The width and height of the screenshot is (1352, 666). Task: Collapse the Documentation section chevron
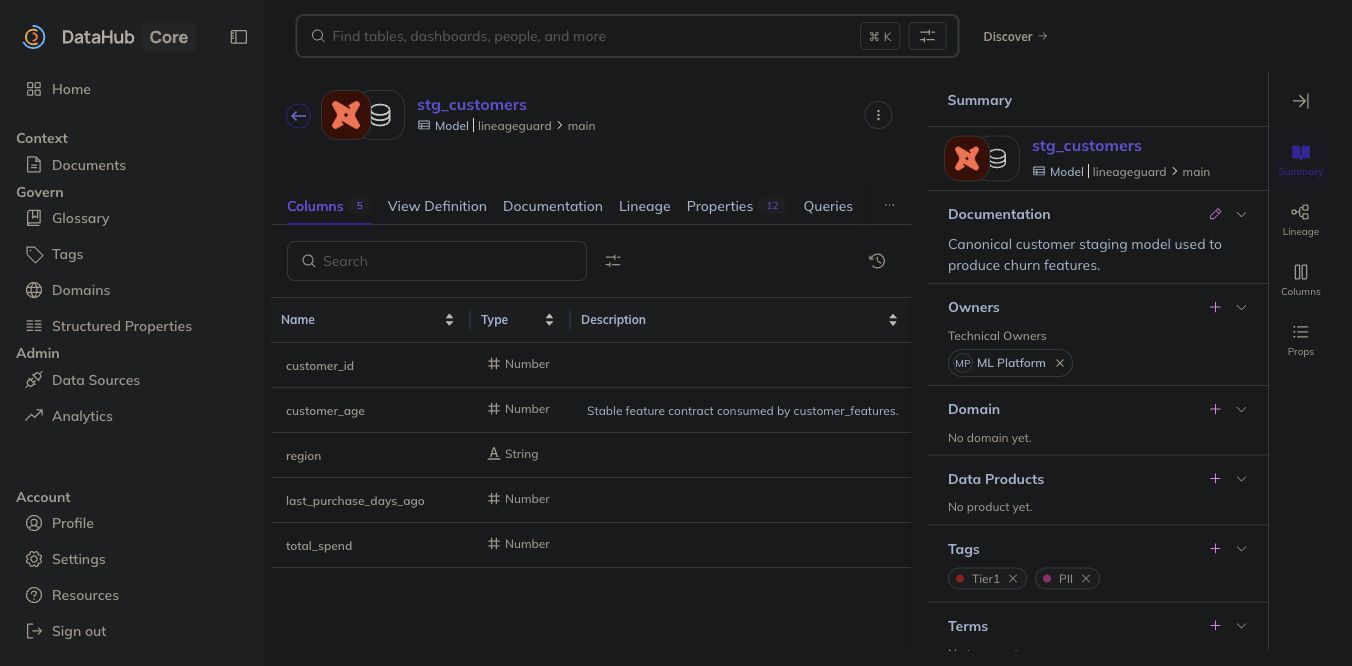coord(1241,214)
